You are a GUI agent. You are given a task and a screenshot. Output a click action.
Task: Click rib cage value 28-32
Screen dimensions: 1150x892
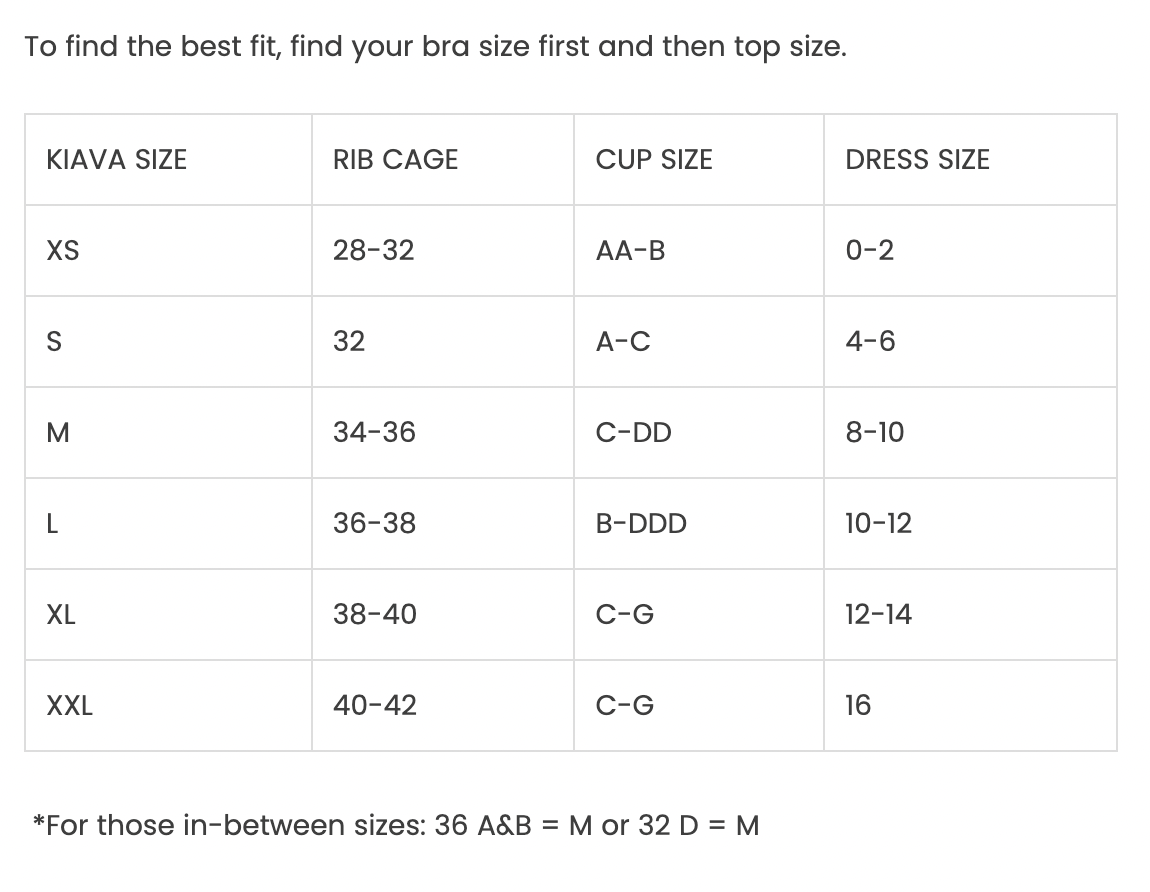click(373, 251)
